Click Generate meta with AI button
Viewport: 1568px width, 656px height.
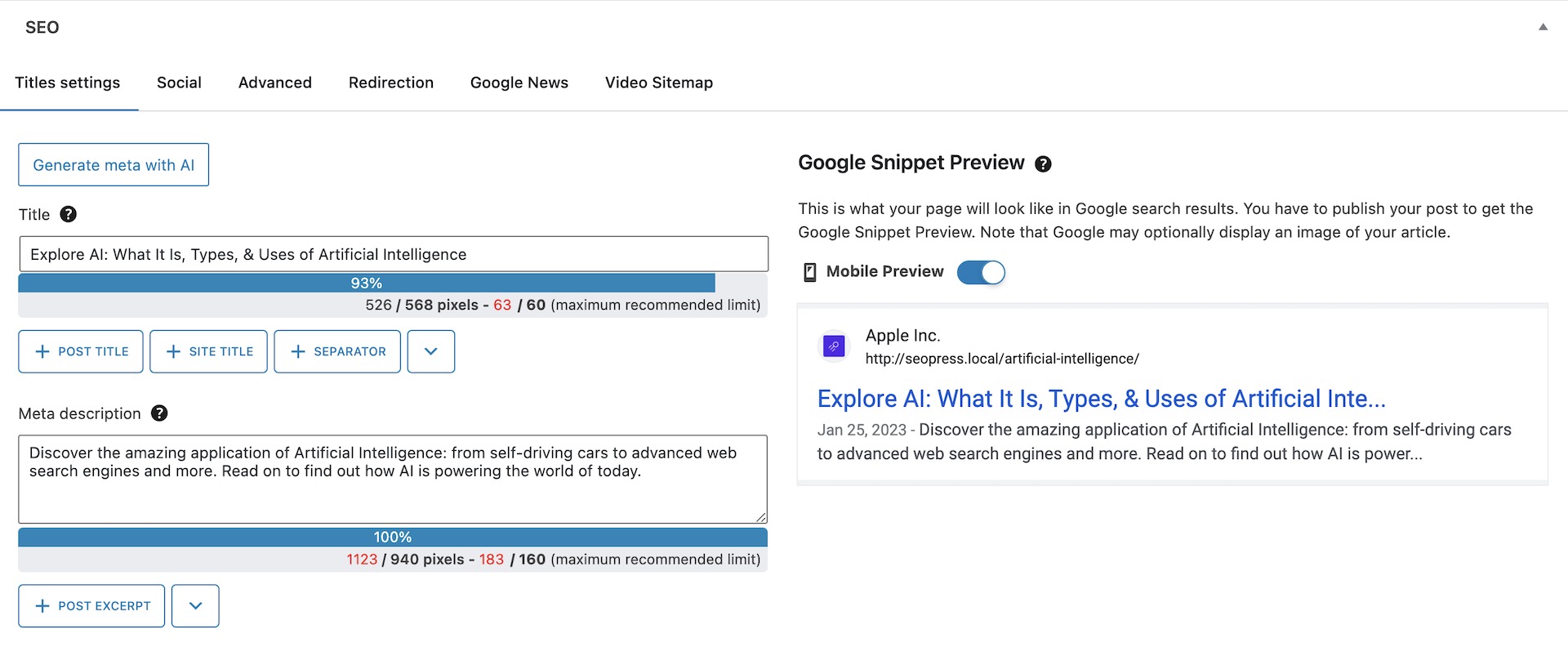coord(114,165)
